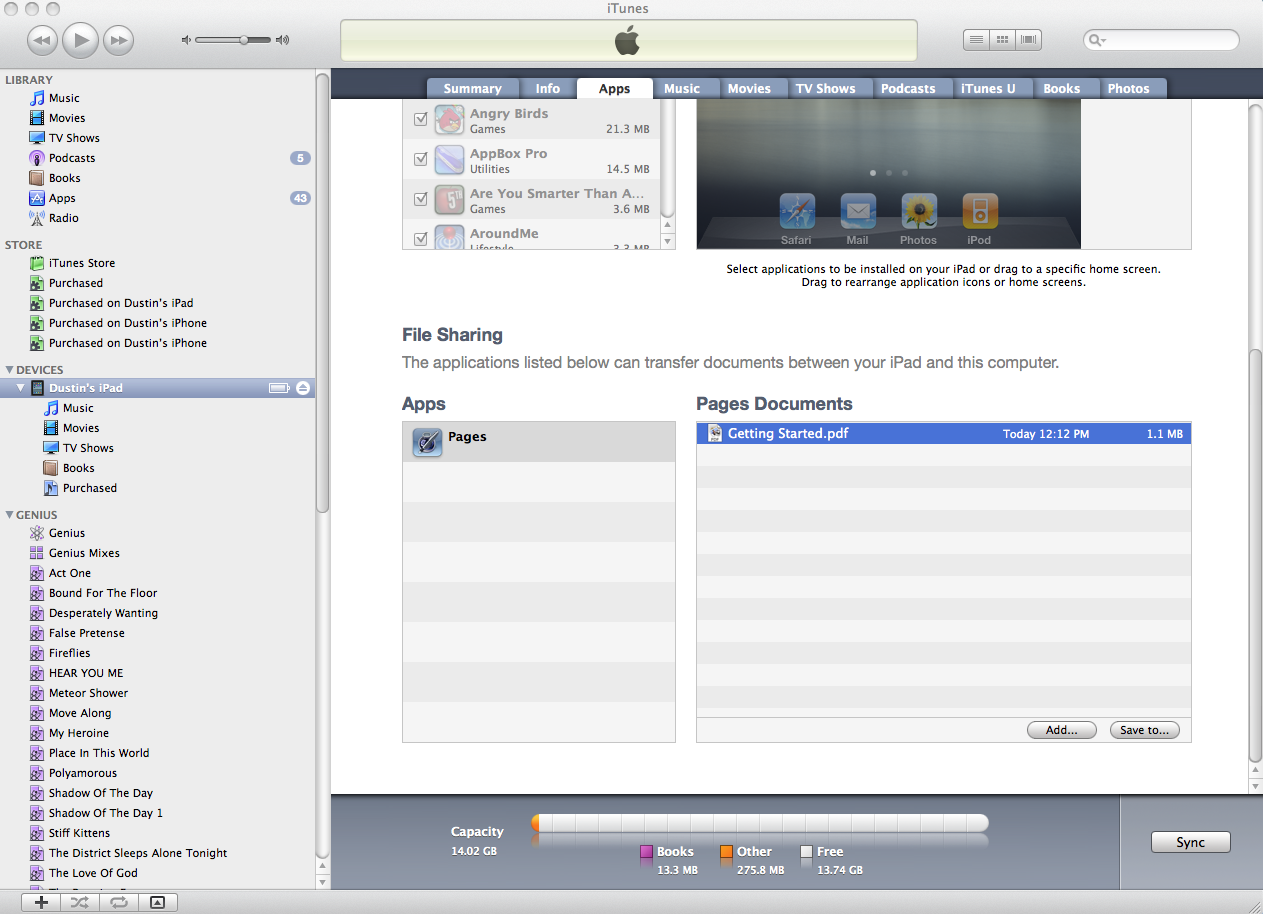Open the iTunes Store
Viewport: 1263px width, 914px height.
point(82,263)
